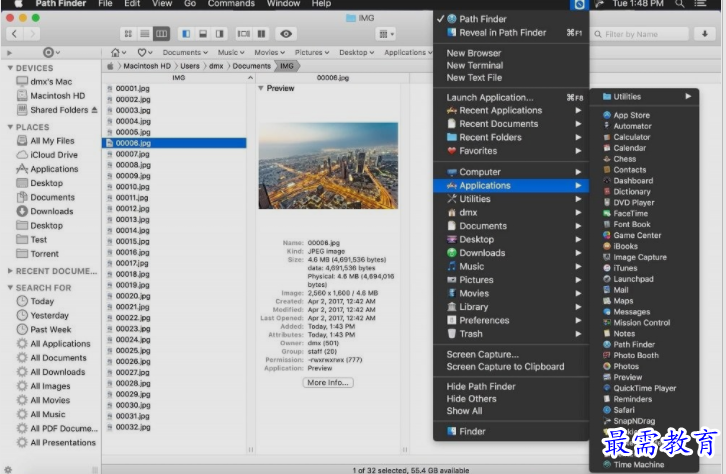This screenshot has width=726, height=474.
Task: Open Notification Center icon
Action: click(x=700, y=4)
